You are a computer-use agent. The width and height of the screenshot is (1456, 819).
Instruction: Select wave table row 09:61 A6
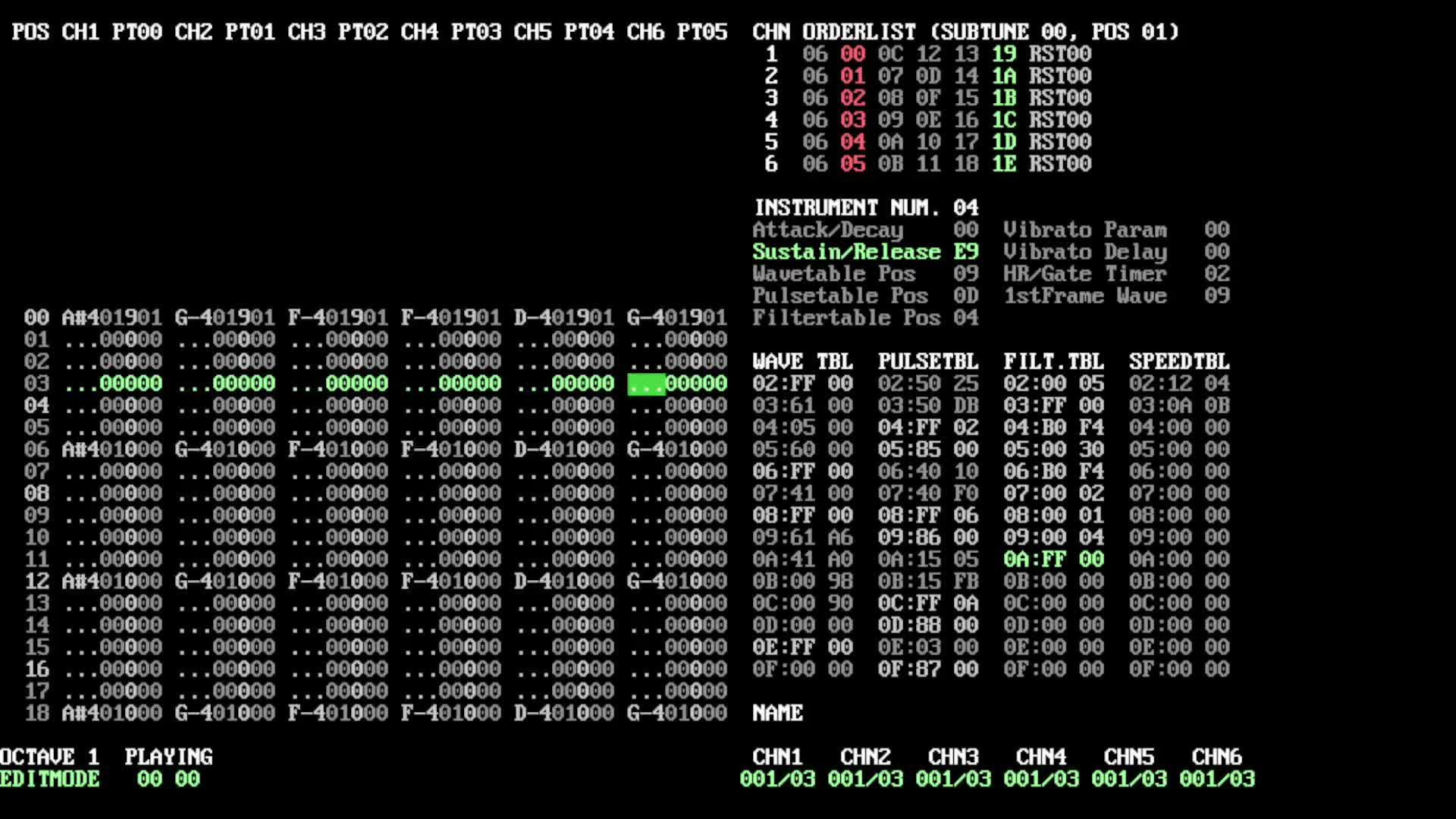802,538
